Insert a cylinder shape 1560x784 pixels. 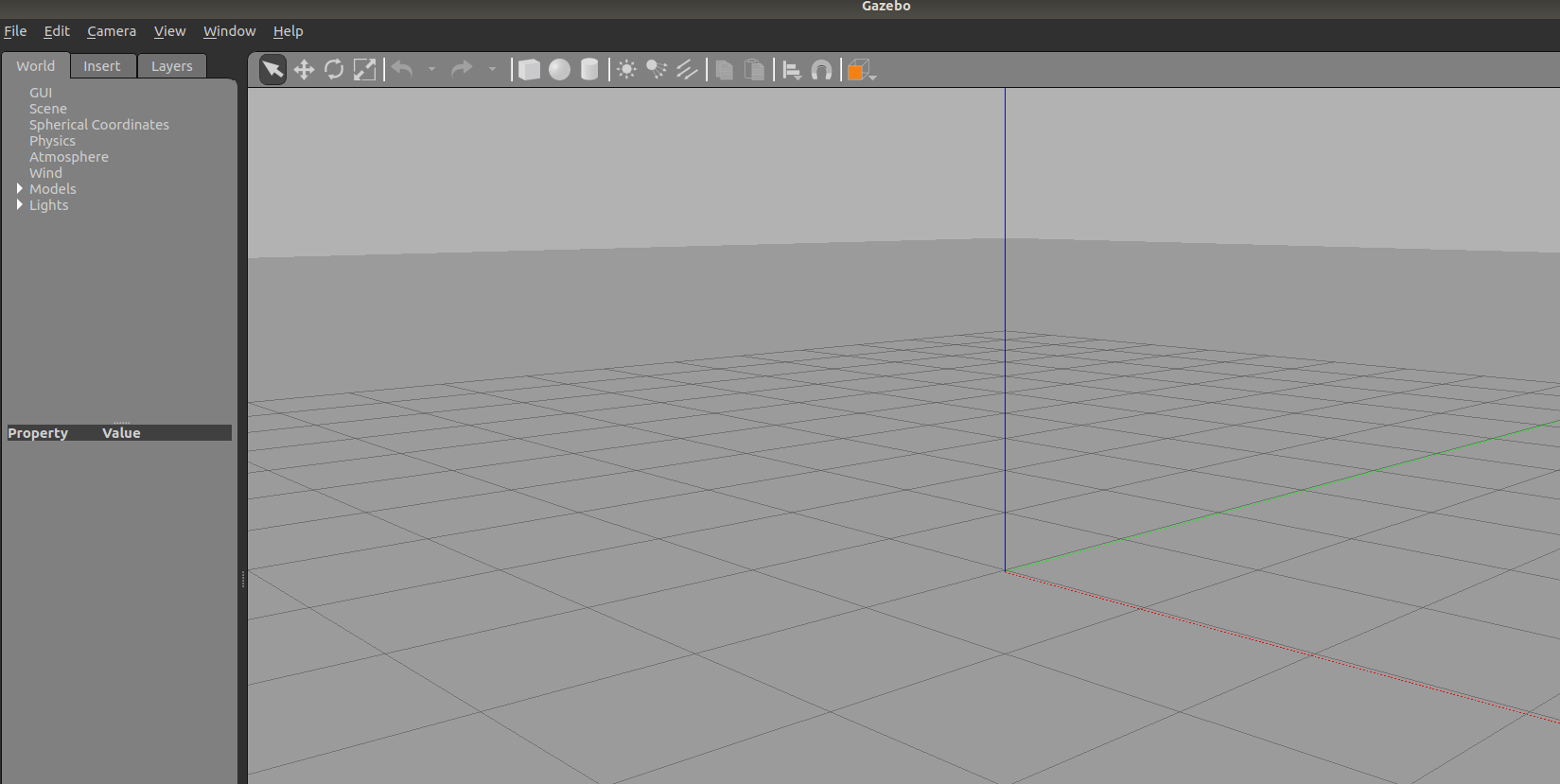[x=589, y=70]
